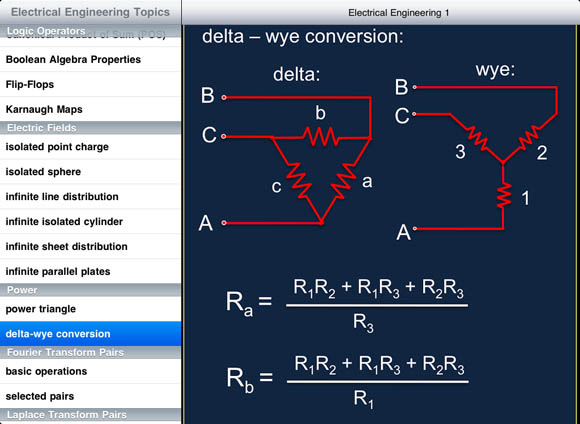This screenshot has width=580, height=424.
Task: Choose infinite line distribution
Action: point(91,196)
